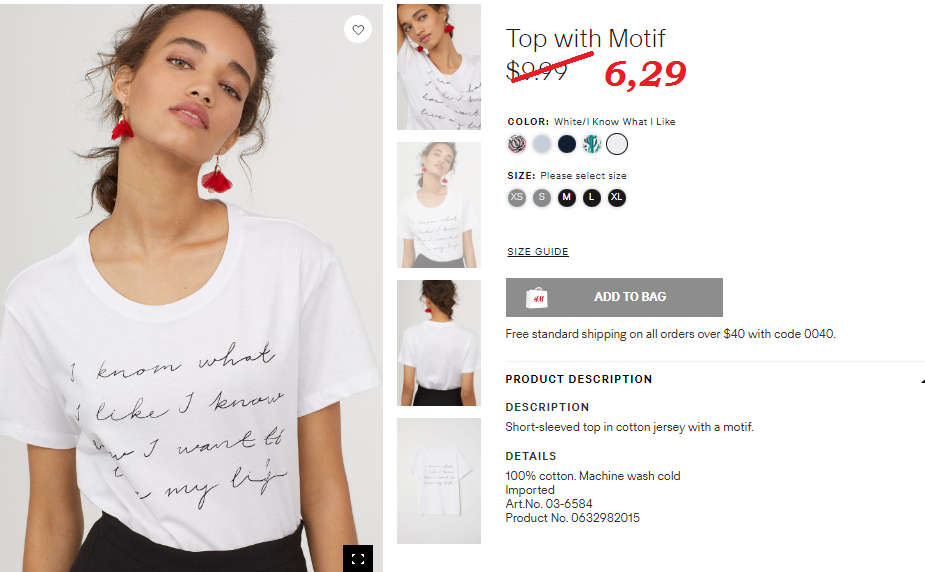Screen dimensions: 925x572
Task: Choose the dark navy color swatch
Action: tap(567, 144)
